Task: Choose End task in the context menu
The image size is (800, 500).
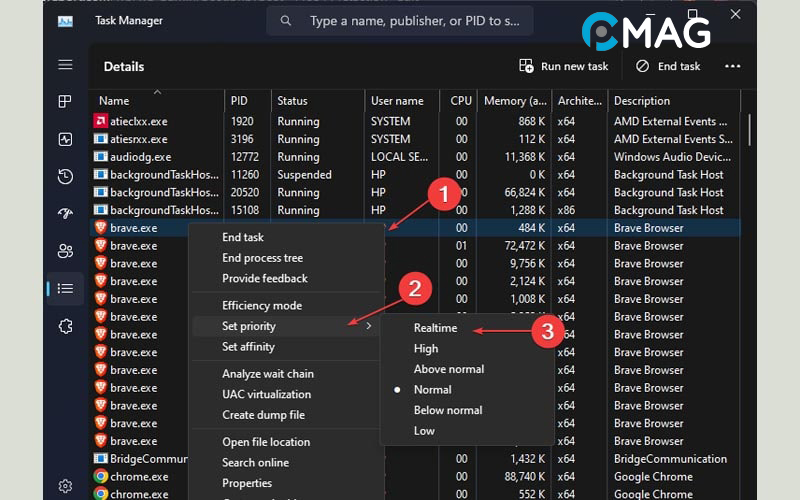Action: (243, 237)
